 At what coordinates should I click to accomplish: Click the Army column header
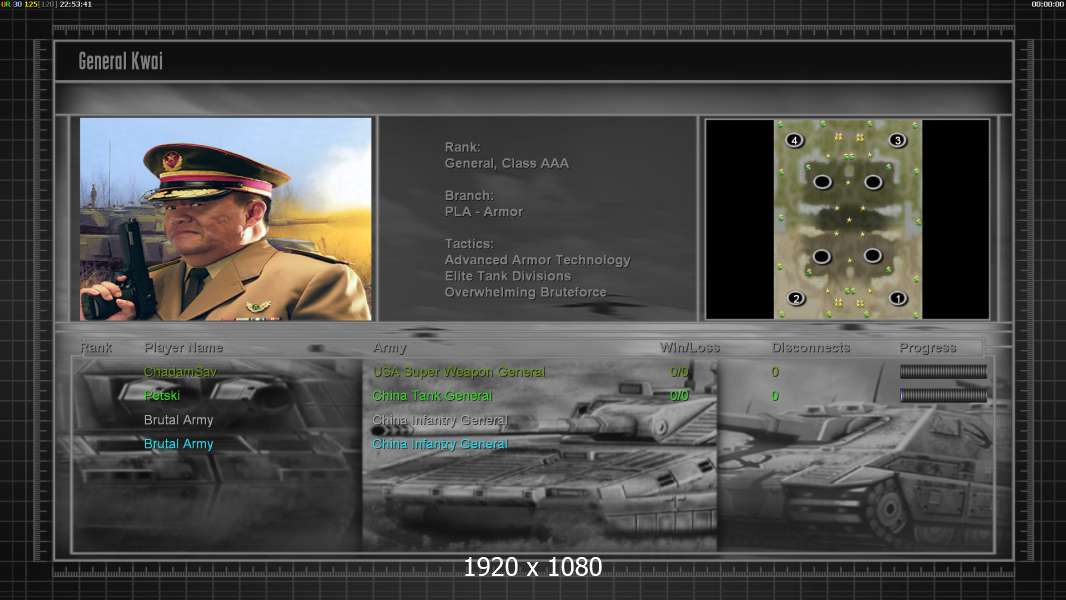390,348
